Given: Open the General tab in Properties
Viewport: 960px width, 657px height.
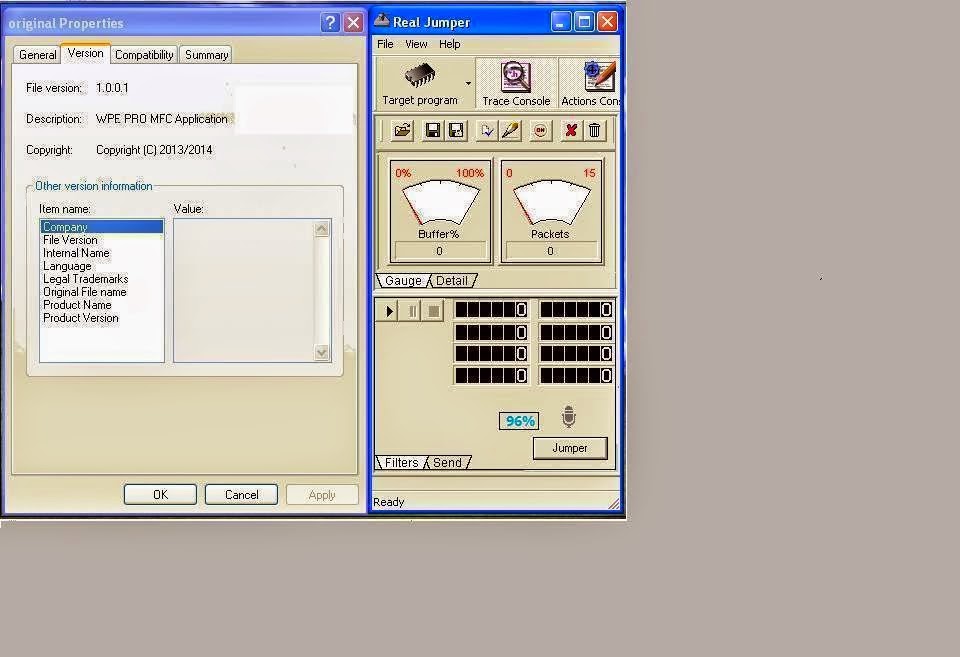Looking at the screenshot, I should 37,54.
